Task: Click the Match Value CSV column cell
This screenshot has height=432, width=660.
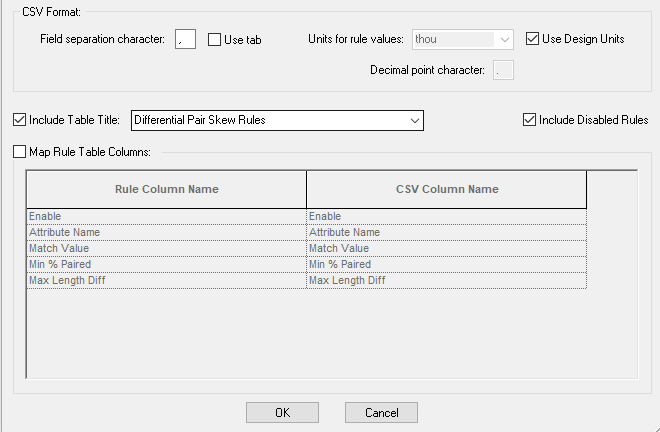Action: coord(446,249)
